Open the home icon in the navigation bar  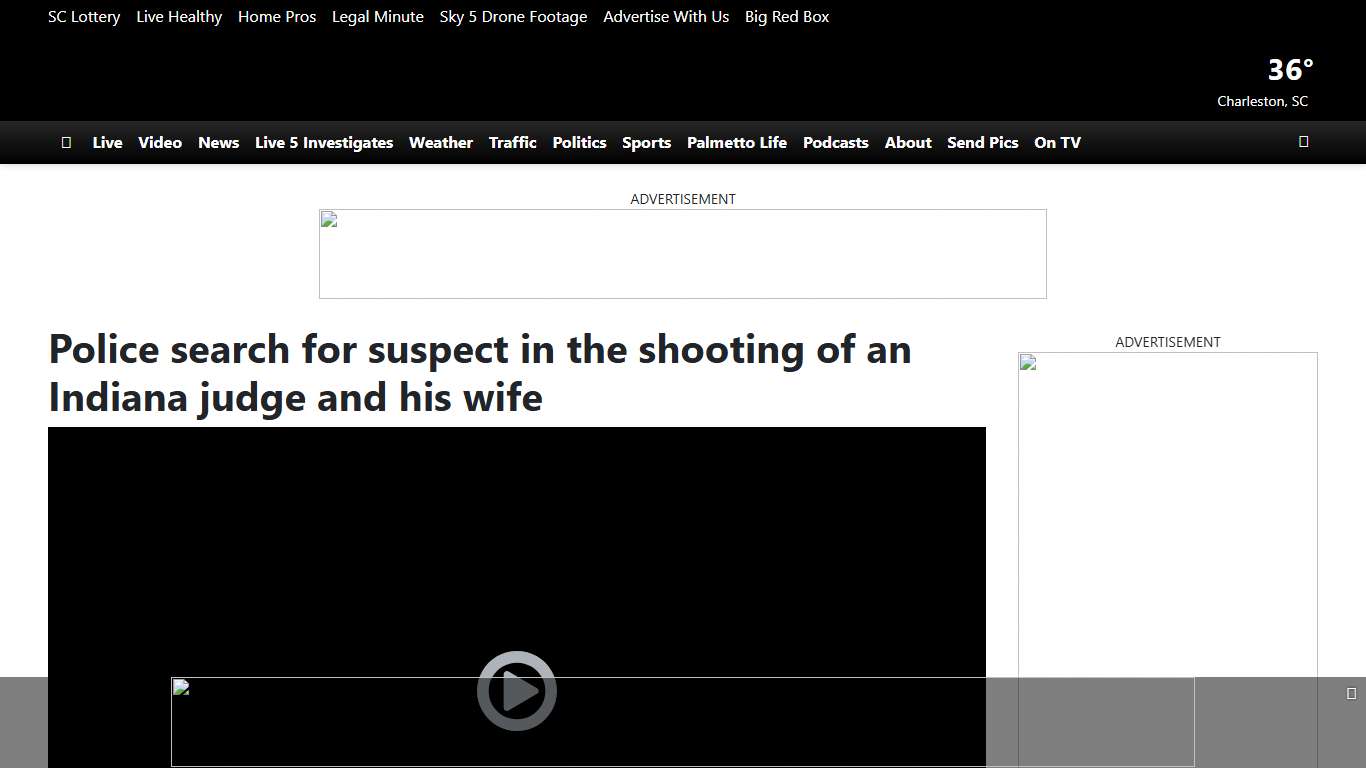pyautogui.click(x=66, y=142)
